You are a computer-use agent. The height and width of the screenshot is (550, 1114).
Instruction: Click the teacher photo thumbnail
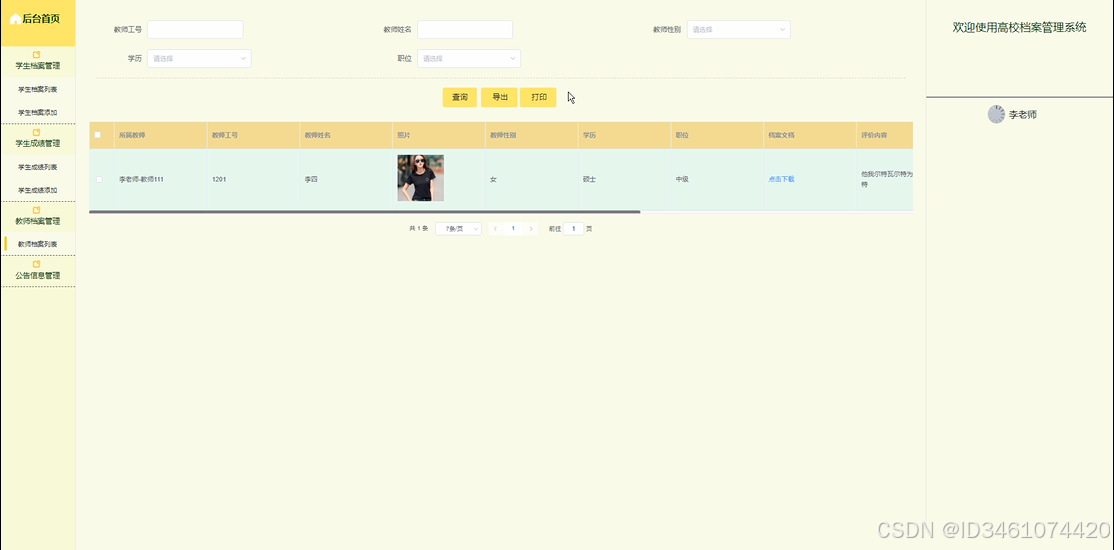pos(421,178)
